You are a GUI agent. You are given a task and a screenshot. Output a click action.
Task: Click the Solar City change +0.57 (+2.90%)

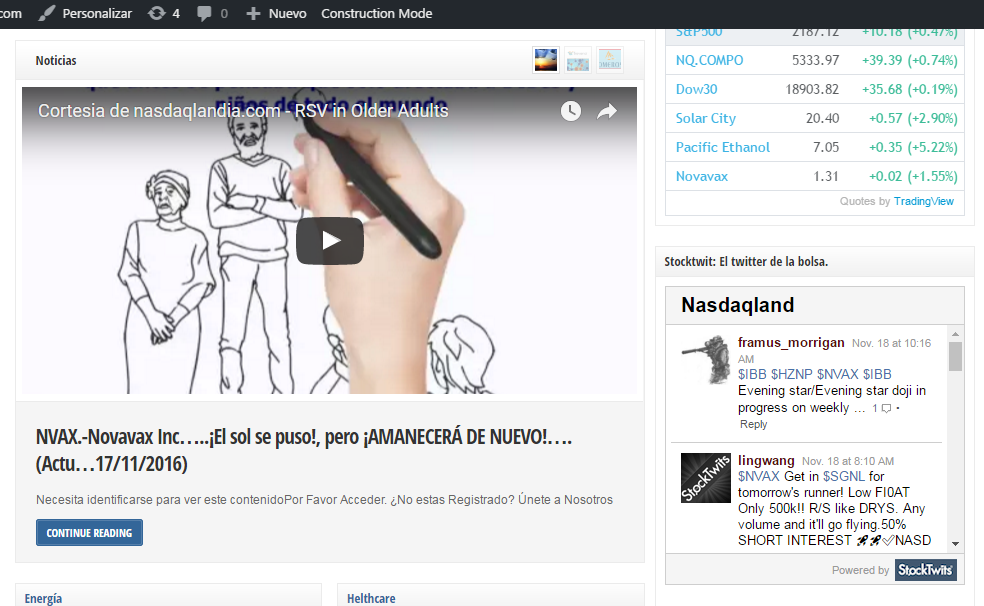tap(913, 118)
